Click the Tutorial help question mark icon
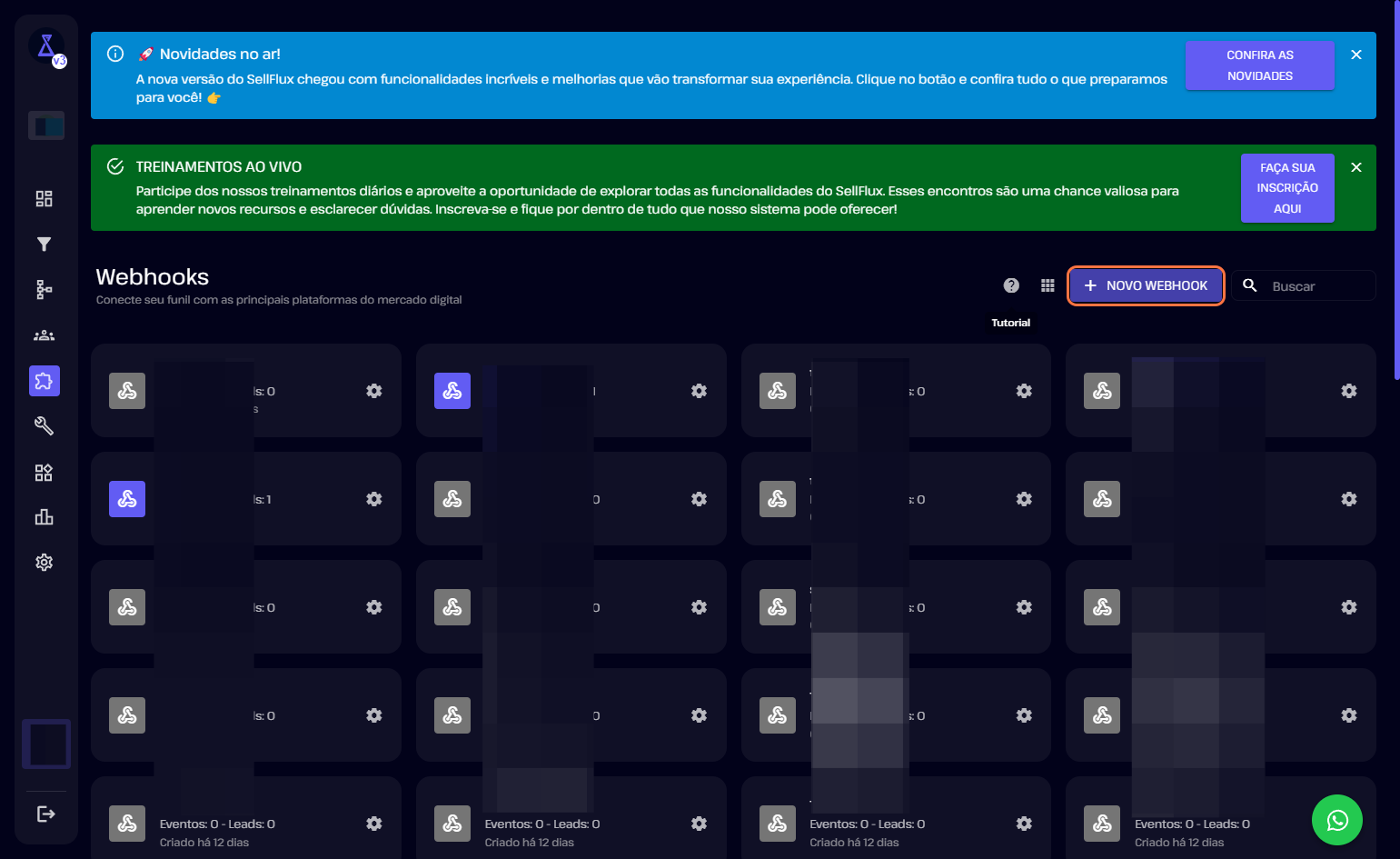 [1011, 285]
